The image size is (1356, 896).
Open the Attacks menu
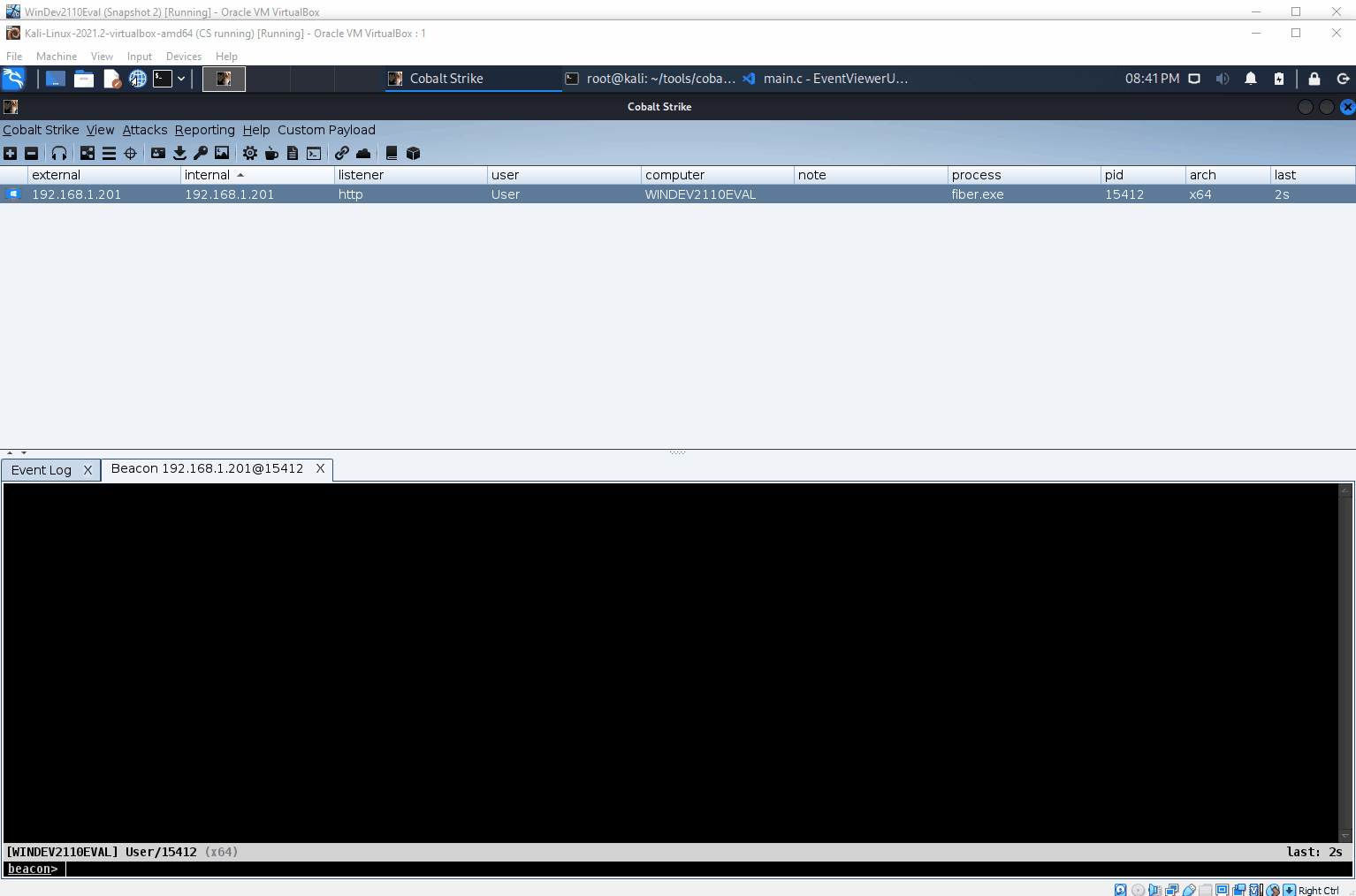click(145, 130)
